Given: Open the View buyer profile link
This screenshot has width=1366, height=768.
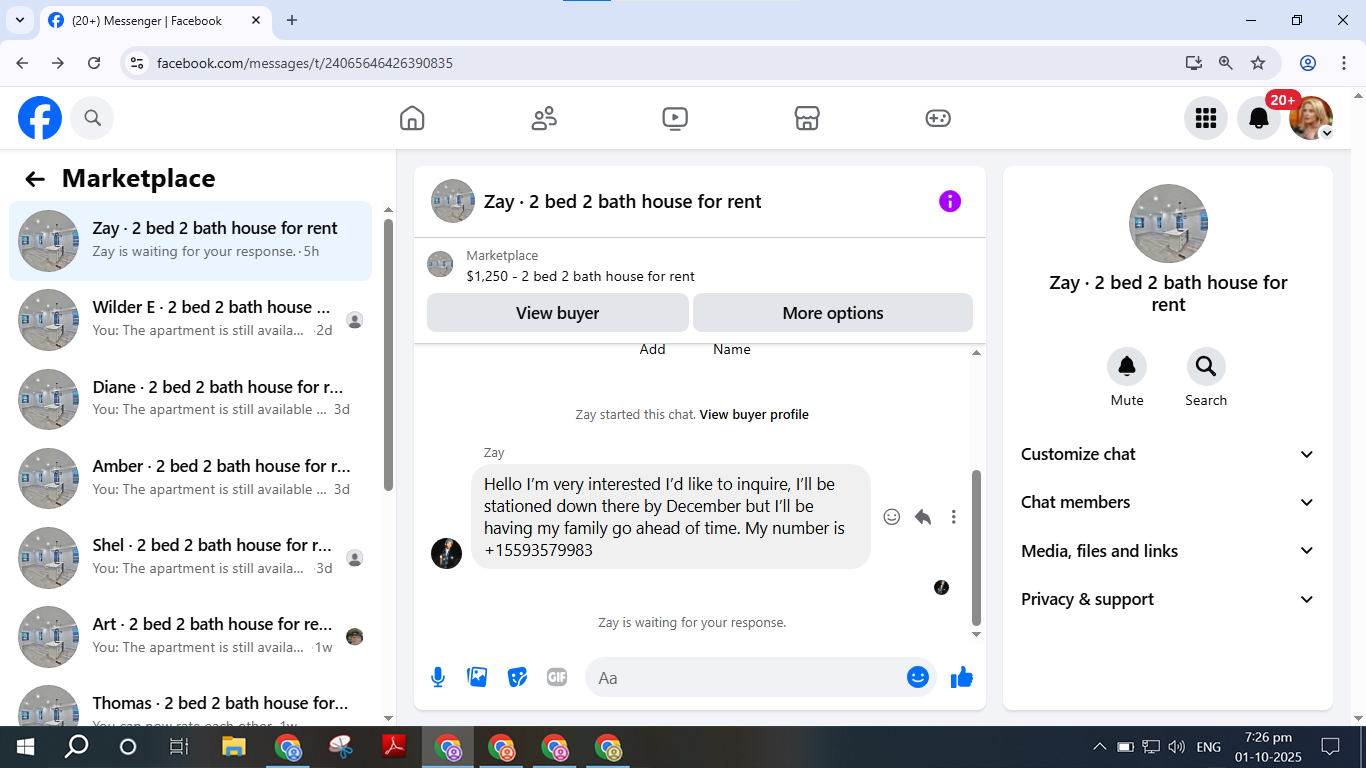Looking at the screenshot, I should tap(754, 414).
